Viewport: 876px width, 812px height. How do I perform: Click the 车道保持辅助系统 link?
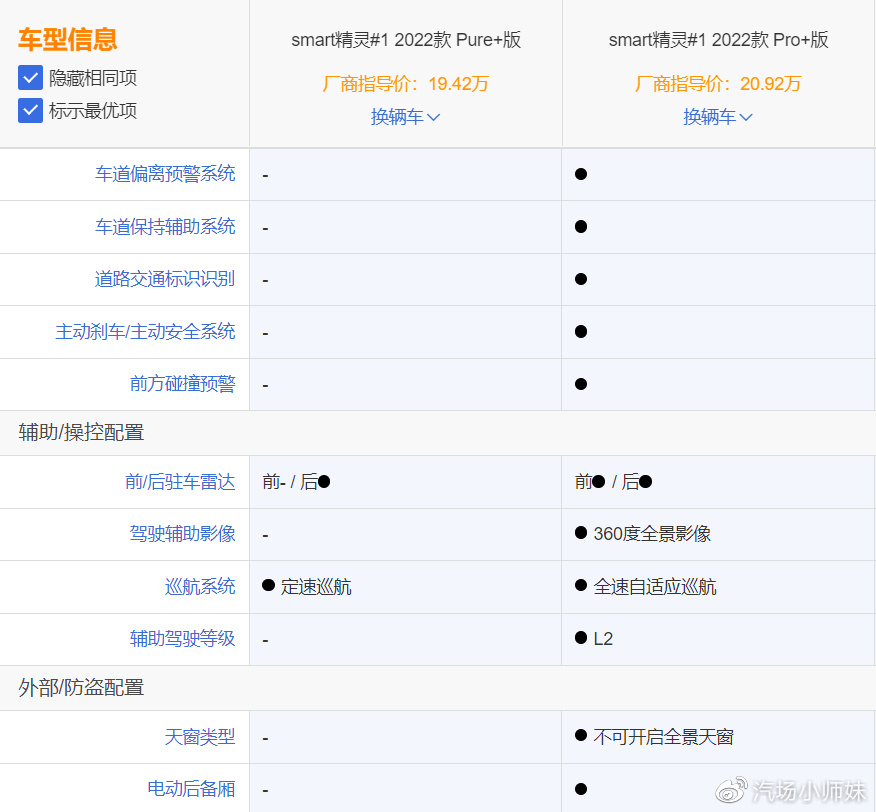165,226
